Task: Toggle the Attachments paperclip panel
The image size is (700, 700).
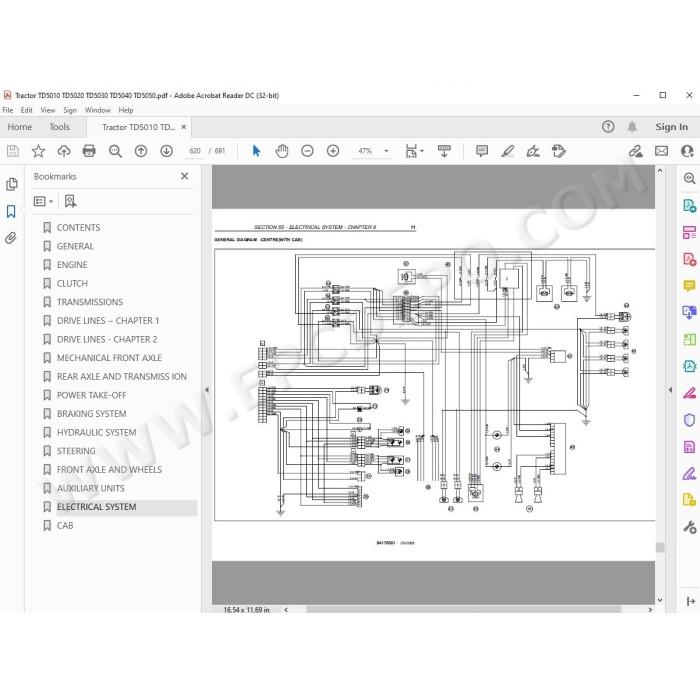Action: (x=11, y=238)
